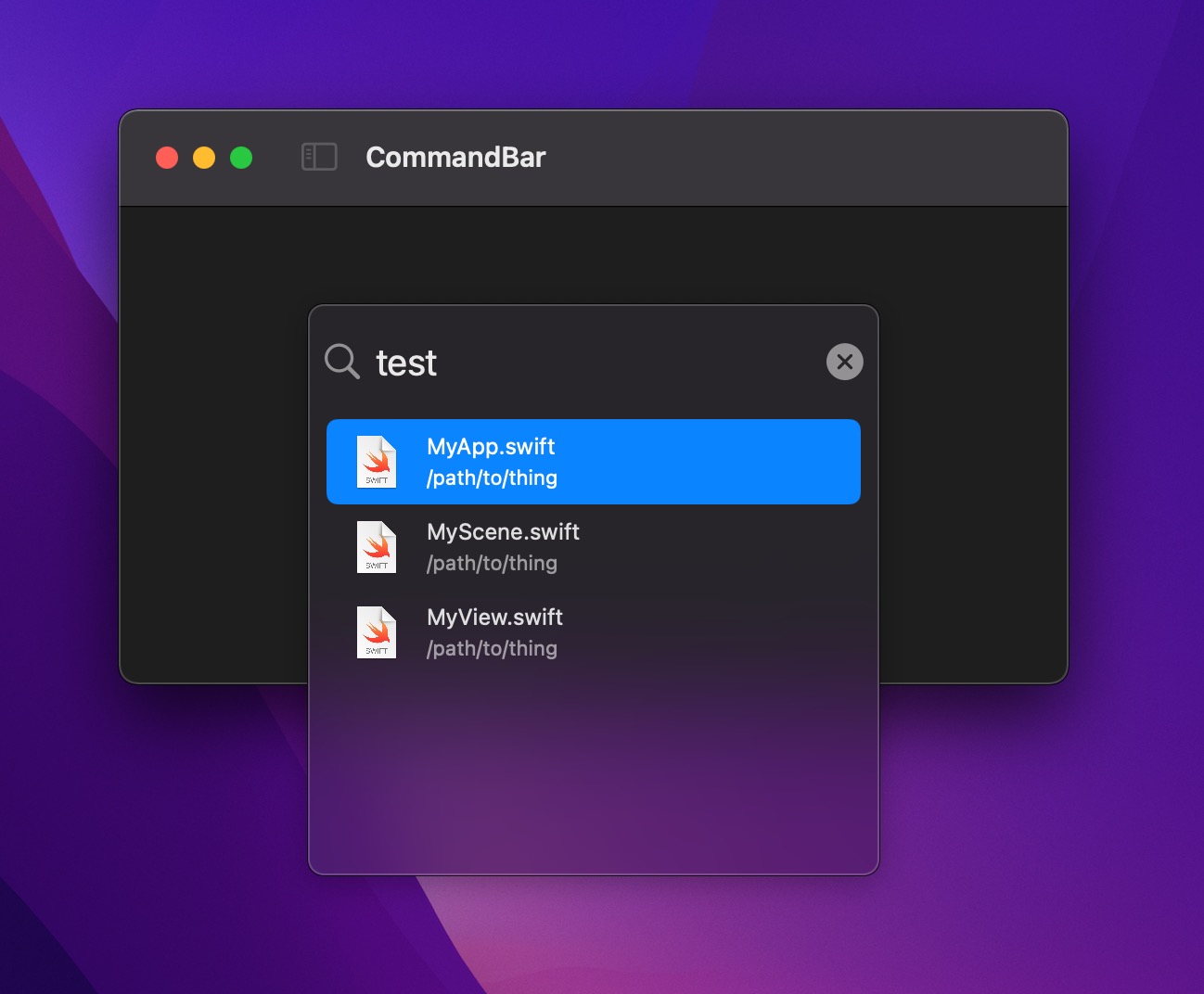The width and height of the screenshot is (1204, 994).
Task: Click the Swift file icon beside MyScene.swift
Action: click(x=377, y=547)
